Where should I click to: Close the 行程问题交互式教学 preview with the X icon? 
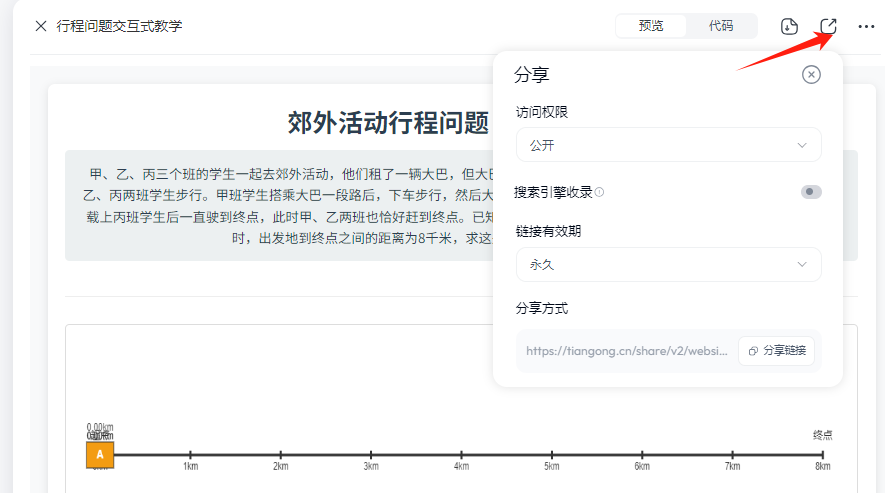tap(41, 26)
